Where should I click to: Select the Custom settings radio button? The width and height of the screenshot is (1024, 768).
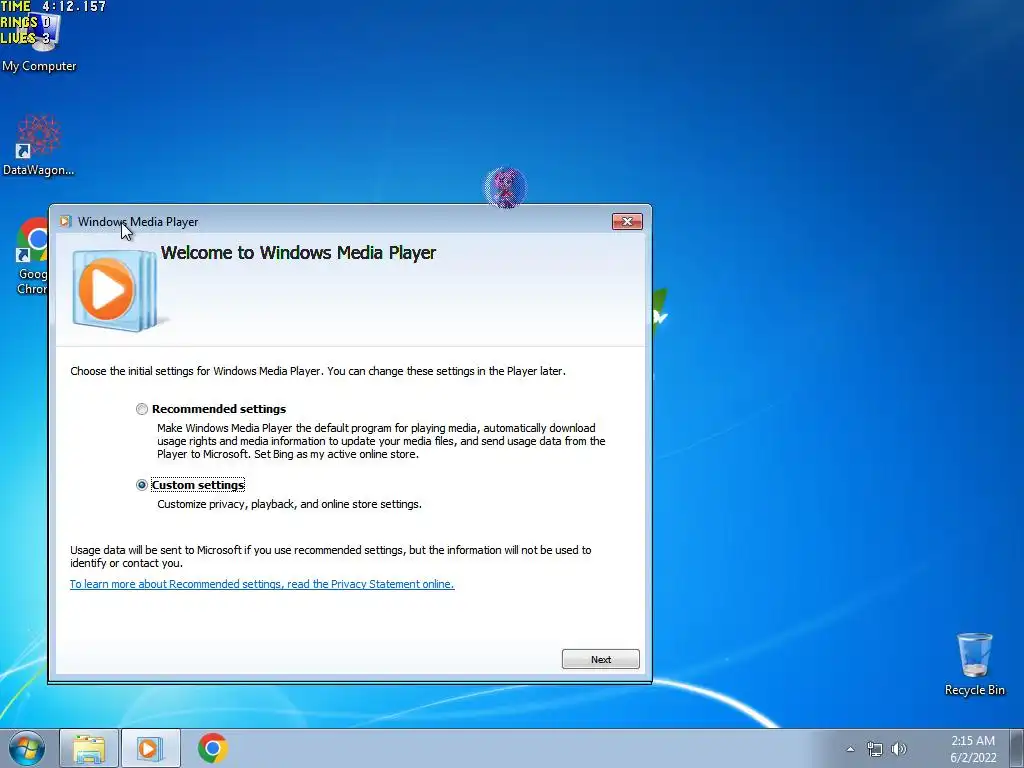(x=142, y=485)
